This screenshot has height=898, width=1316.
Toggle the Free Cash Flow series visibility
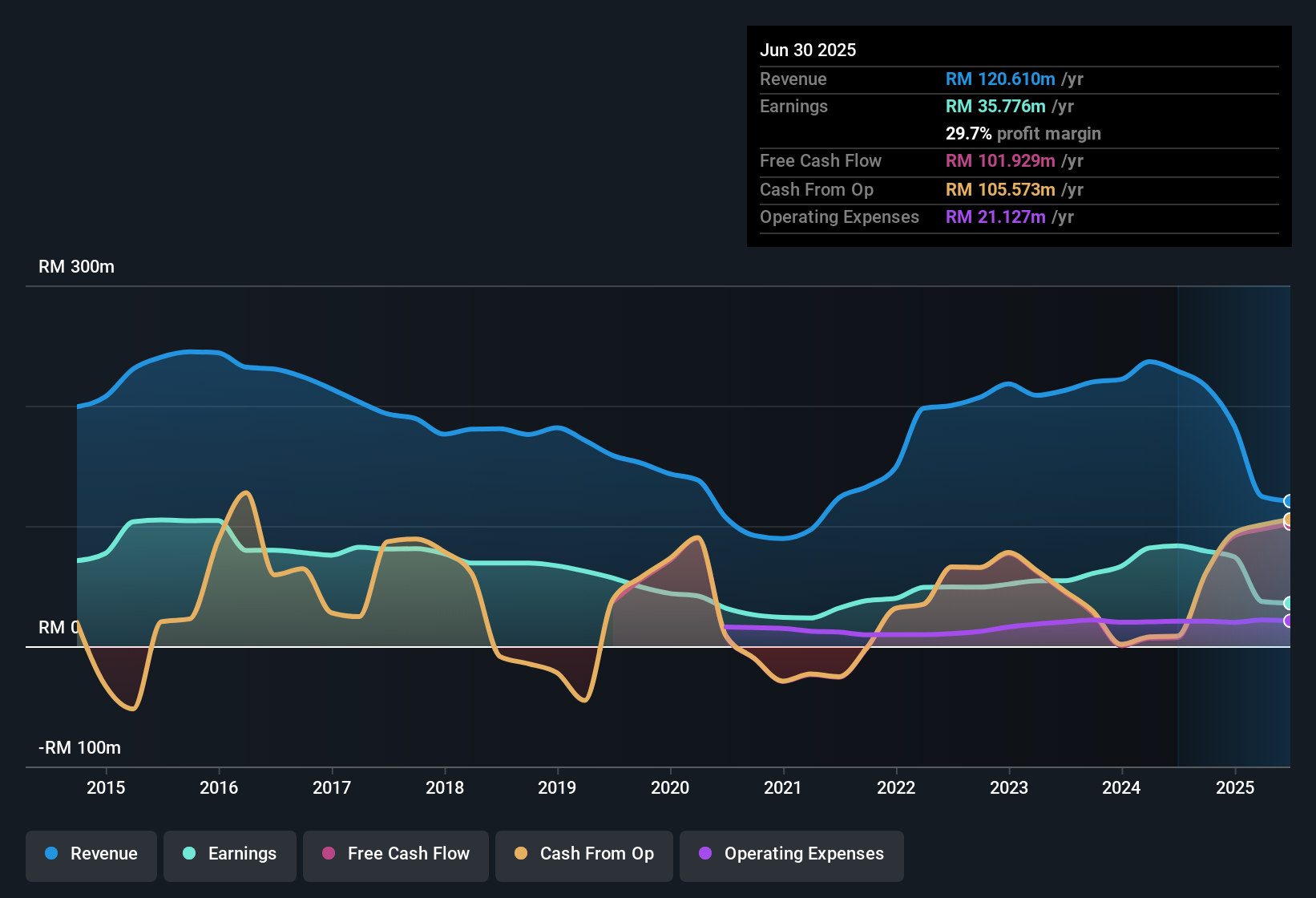tap(395, 856)
